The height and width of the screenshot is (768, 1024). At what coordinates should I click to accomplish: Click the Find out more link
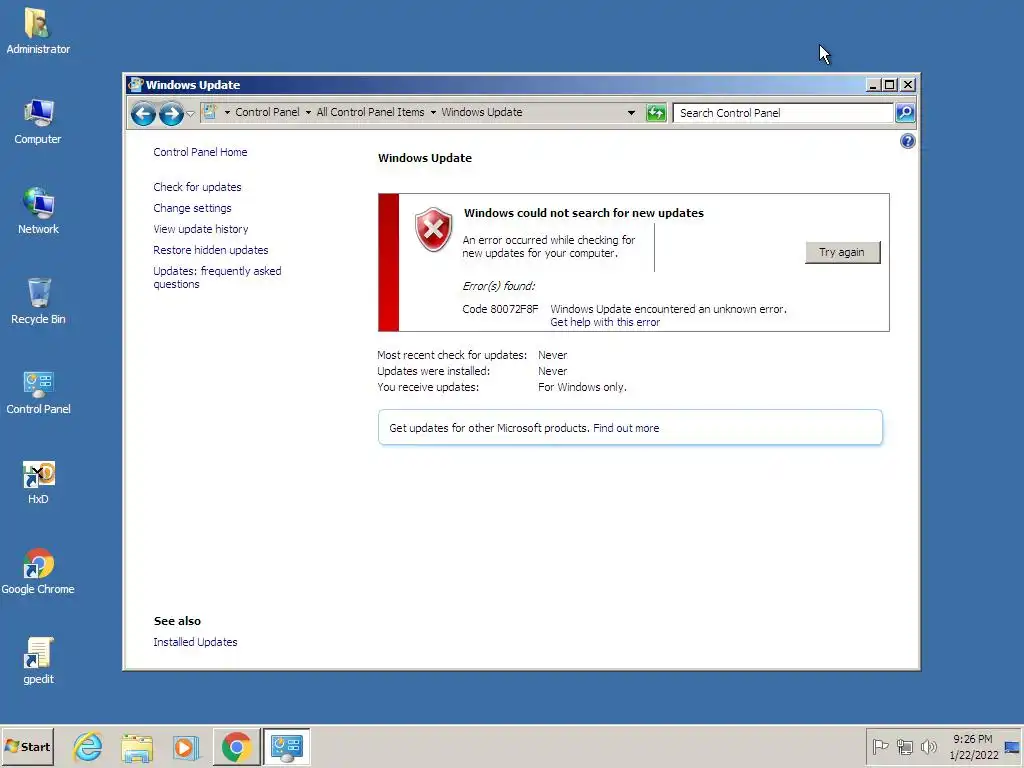tap(626, 428)
